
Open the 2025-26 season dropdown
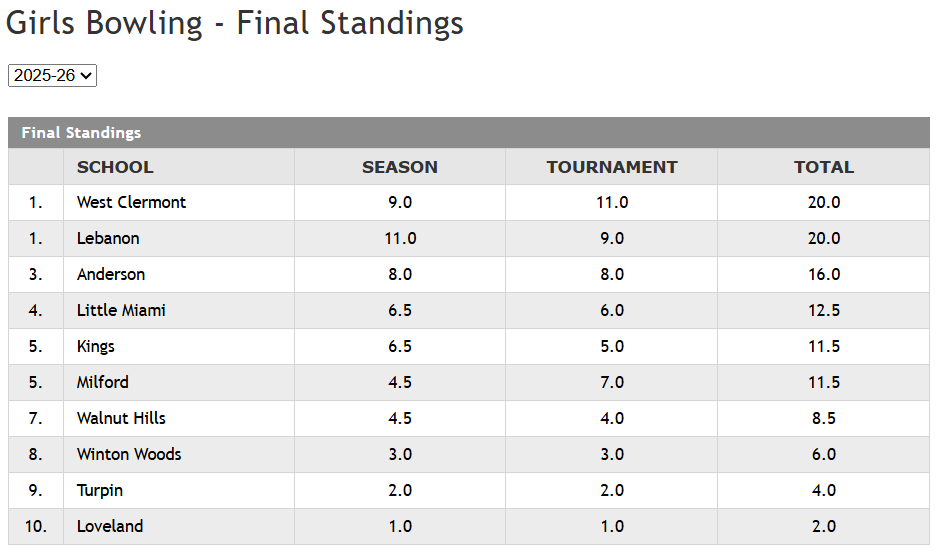52,75
